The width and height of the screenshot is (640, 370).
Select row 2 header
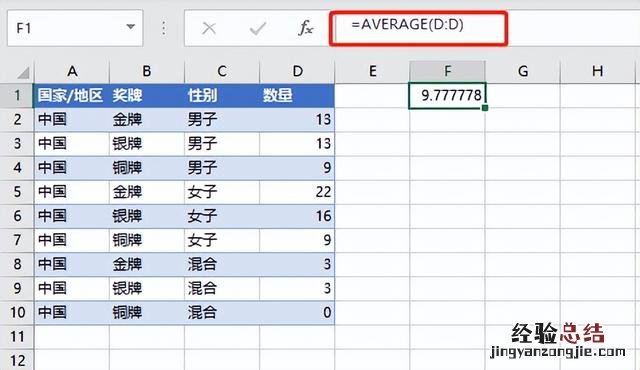[17, 120]
